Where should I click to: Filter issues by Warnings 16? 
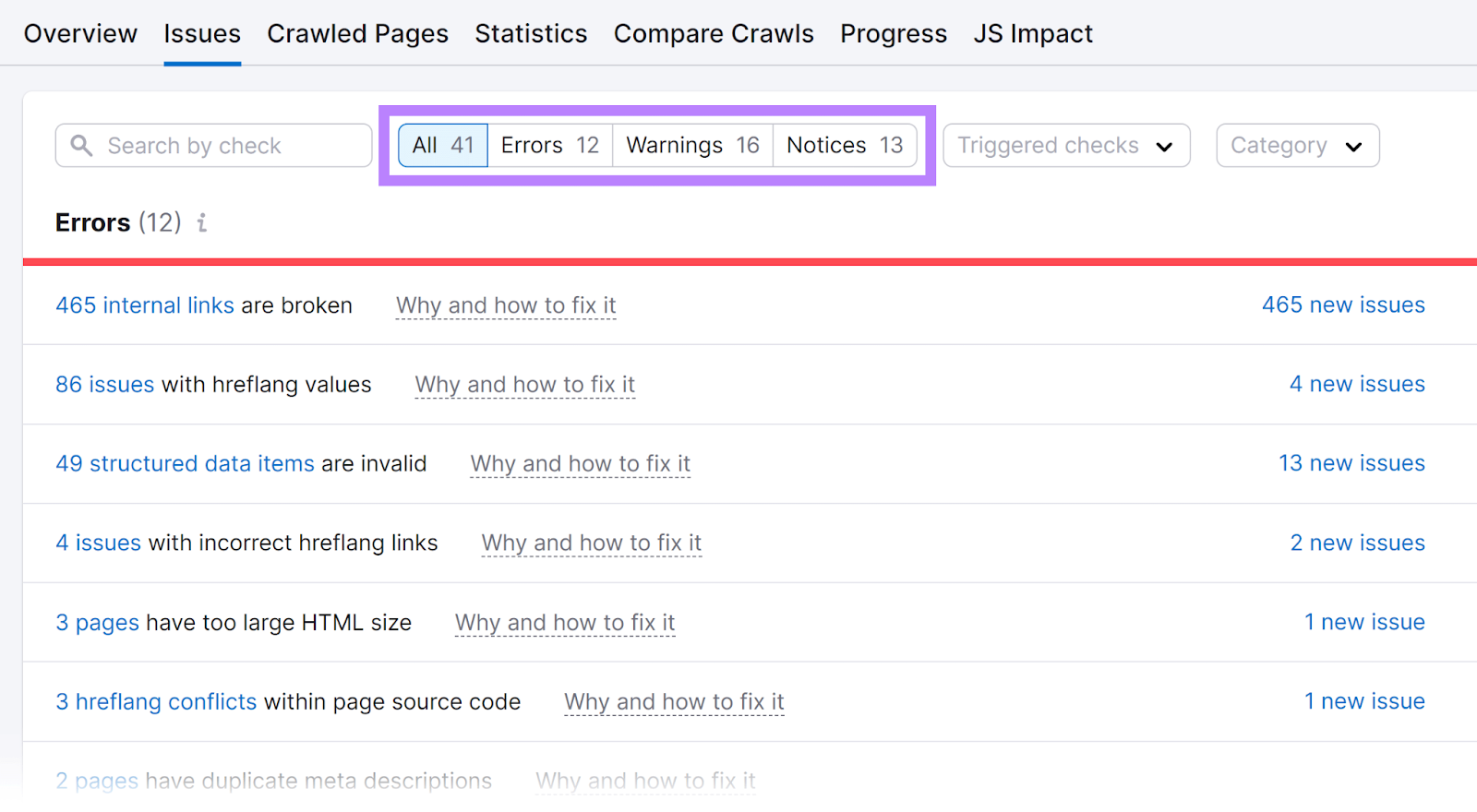(x=692, y=146)
